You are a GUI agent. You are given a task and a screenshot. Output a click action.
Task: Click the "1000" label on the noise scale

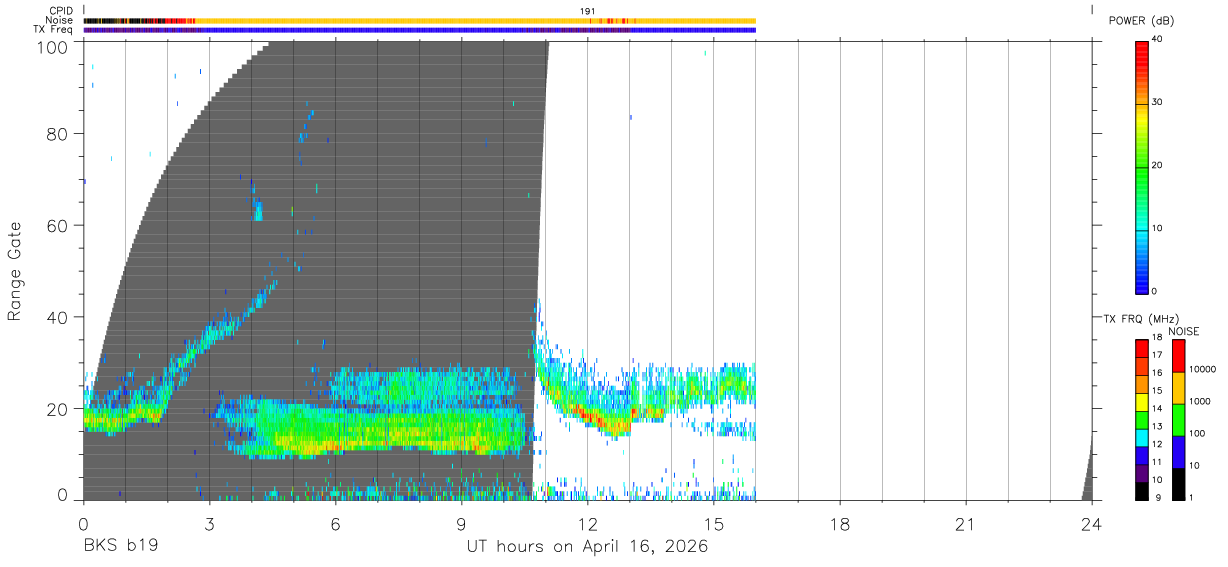(1200, 401)
